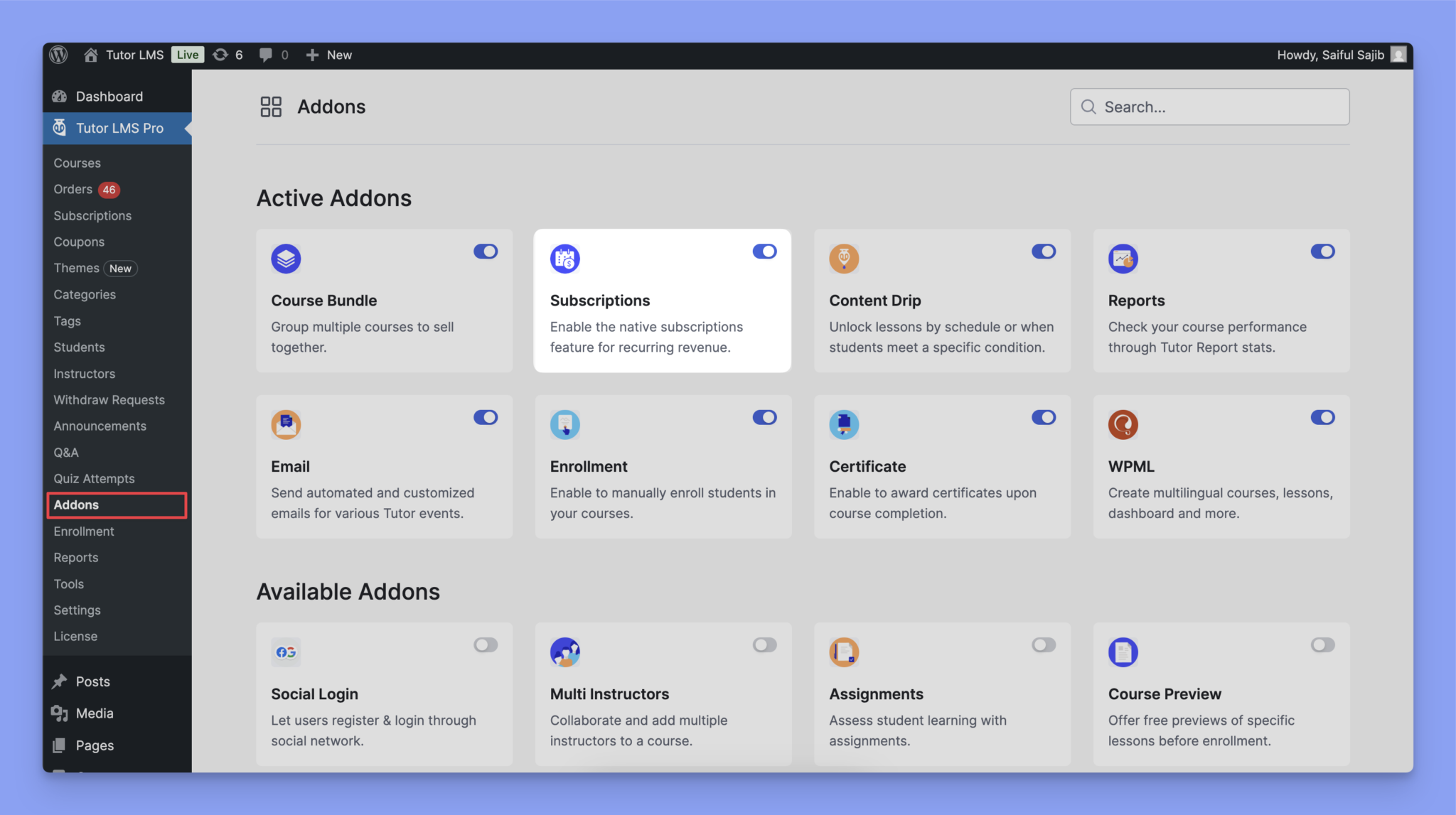Expand the New item in admin bar

click(328, 55)
